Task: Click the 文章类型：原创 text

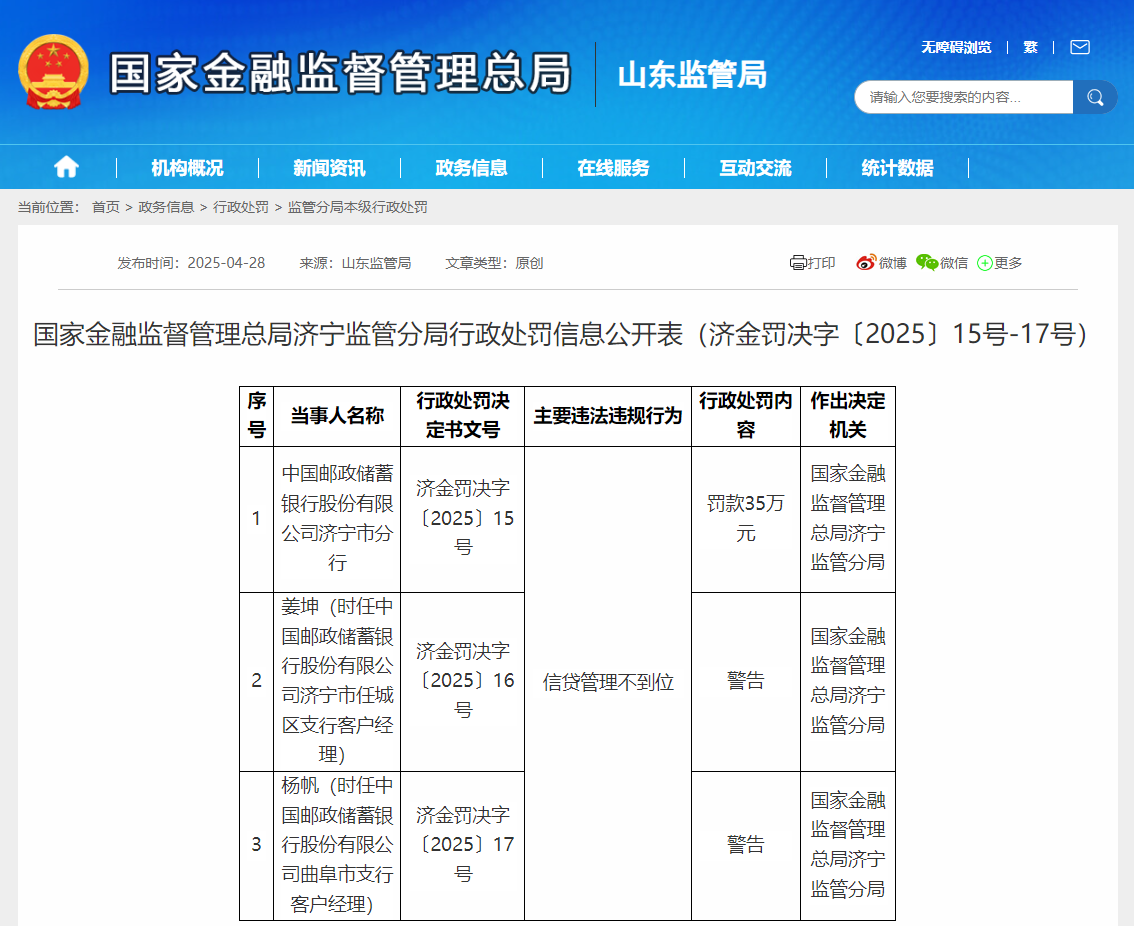Action: (494, 263)
